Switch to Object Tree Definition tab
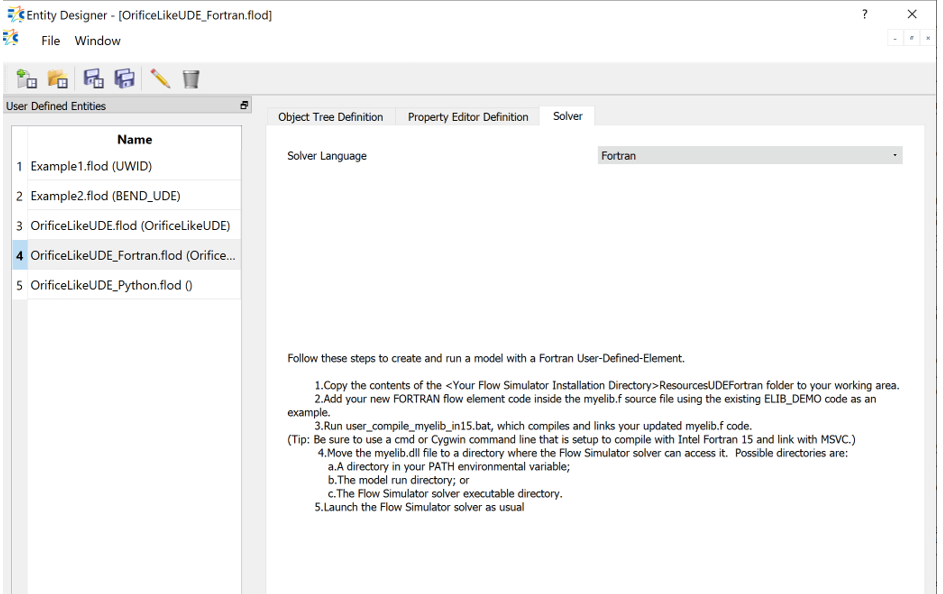This screenshot has height=594, width=943. pos(330,117)
